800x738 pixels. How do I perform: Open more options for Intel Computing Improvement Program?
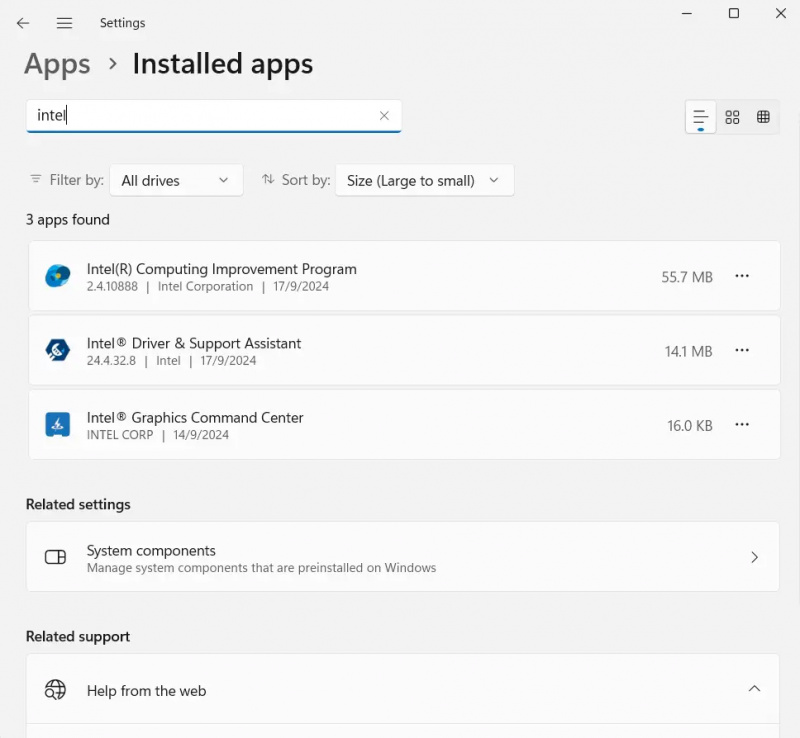pos(742,276)
